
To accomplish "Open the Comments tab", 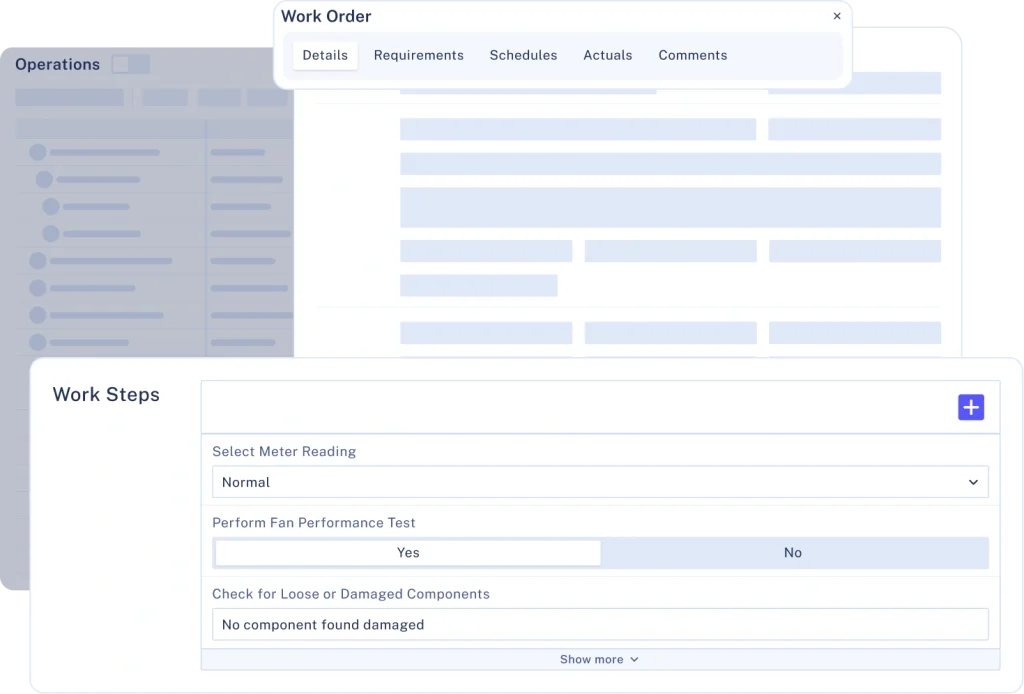I will (692, 55).
